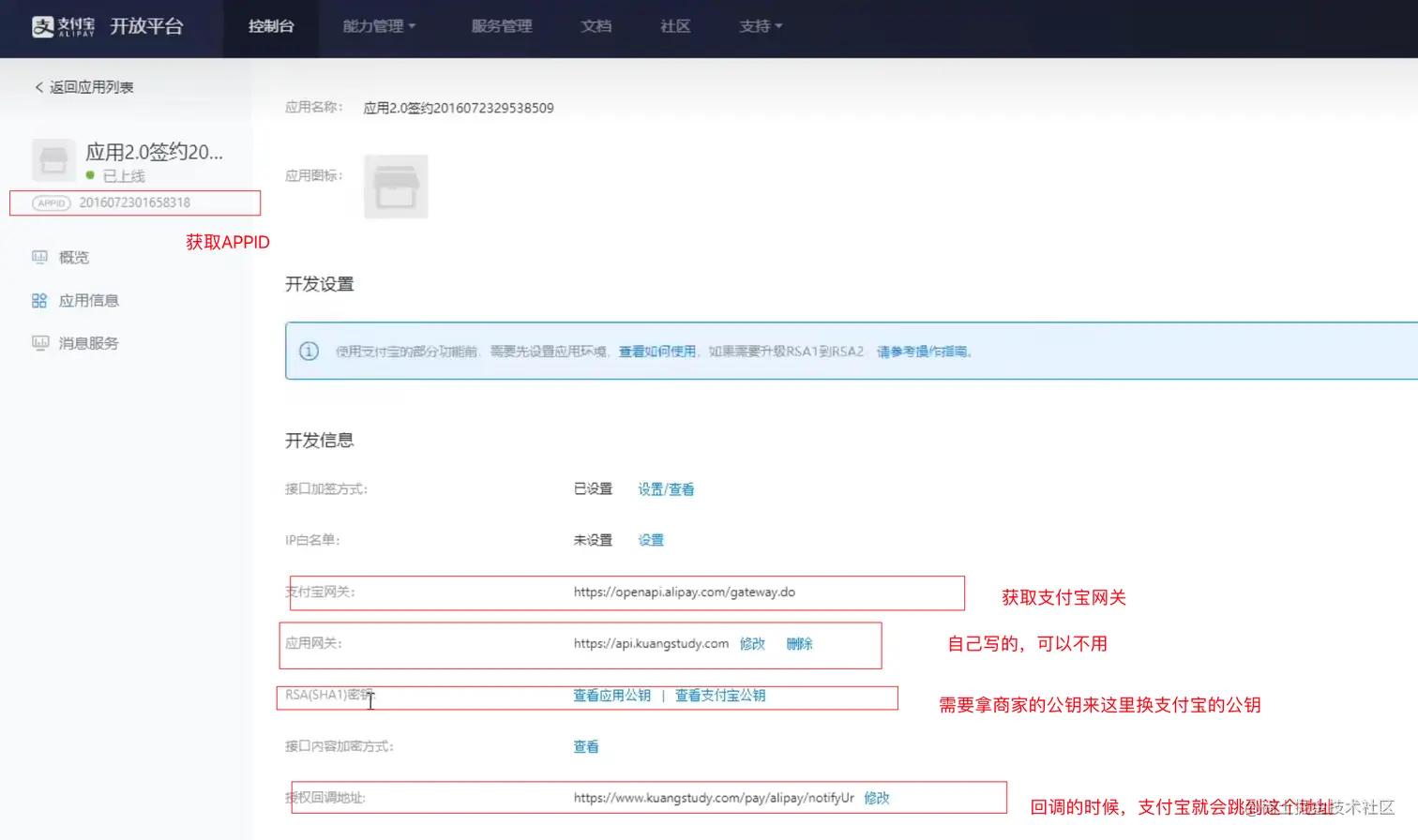Click the RSA(SHA1)密钥 label
1418x840 pixels.
pyautogui.click(x=329, y=696)
